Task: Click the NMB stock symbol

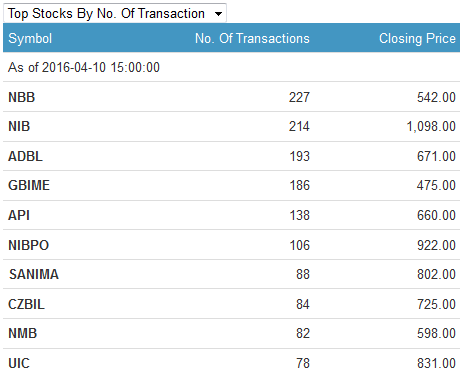Action: coord(23,333)
